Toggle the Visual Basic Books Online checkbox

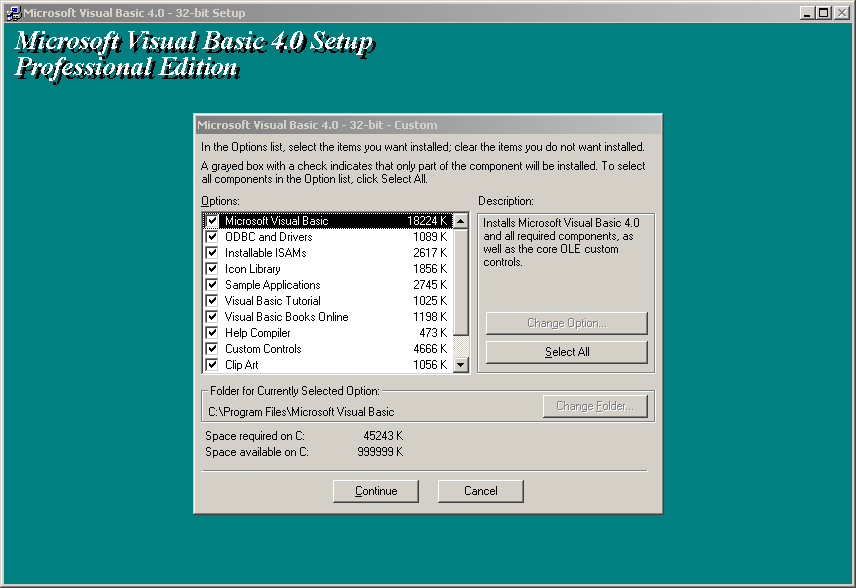pyautogui.click(x=212, y=317)
